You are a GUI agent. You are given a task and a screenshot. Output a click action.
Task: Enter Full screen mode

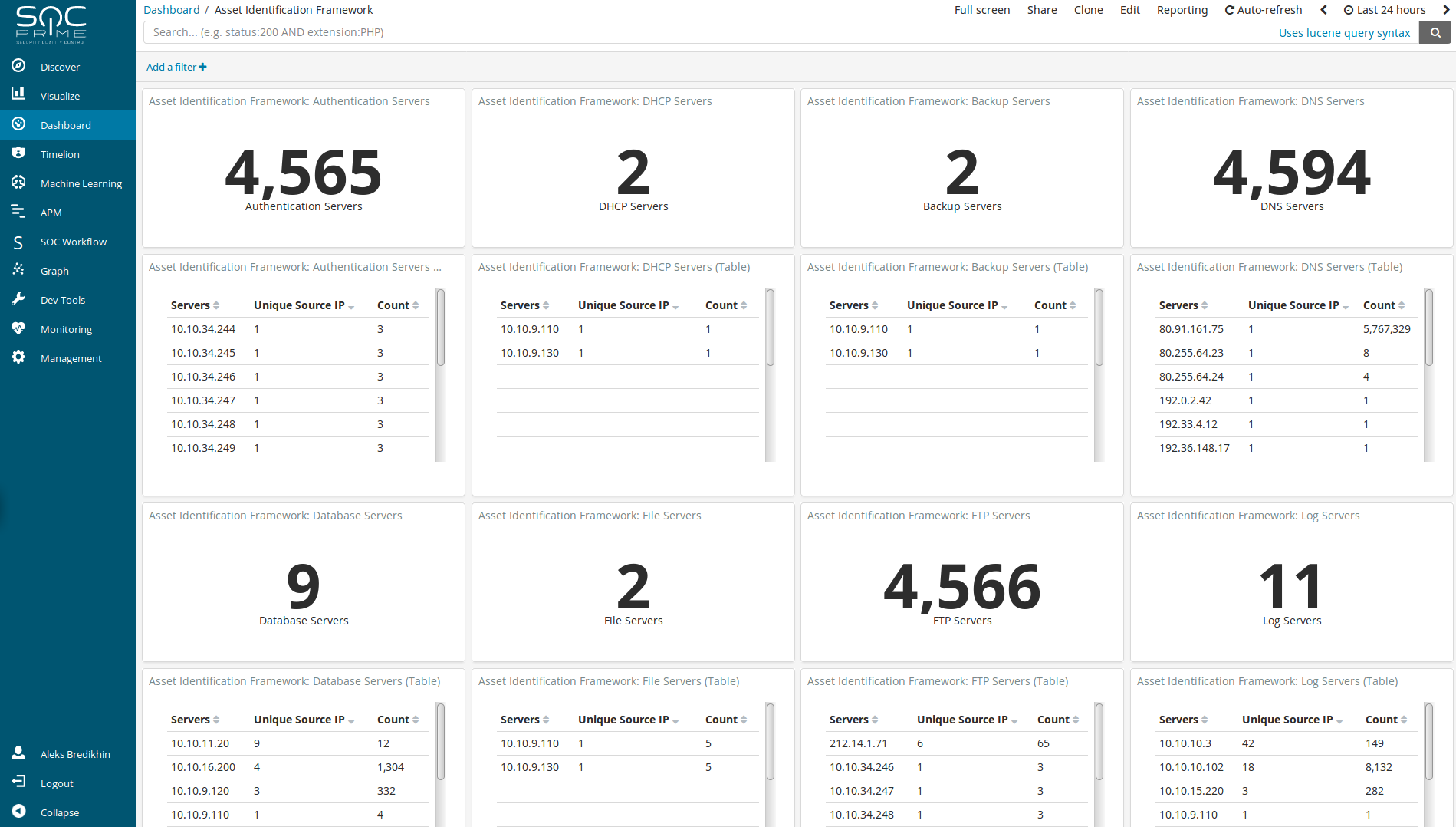981,10
